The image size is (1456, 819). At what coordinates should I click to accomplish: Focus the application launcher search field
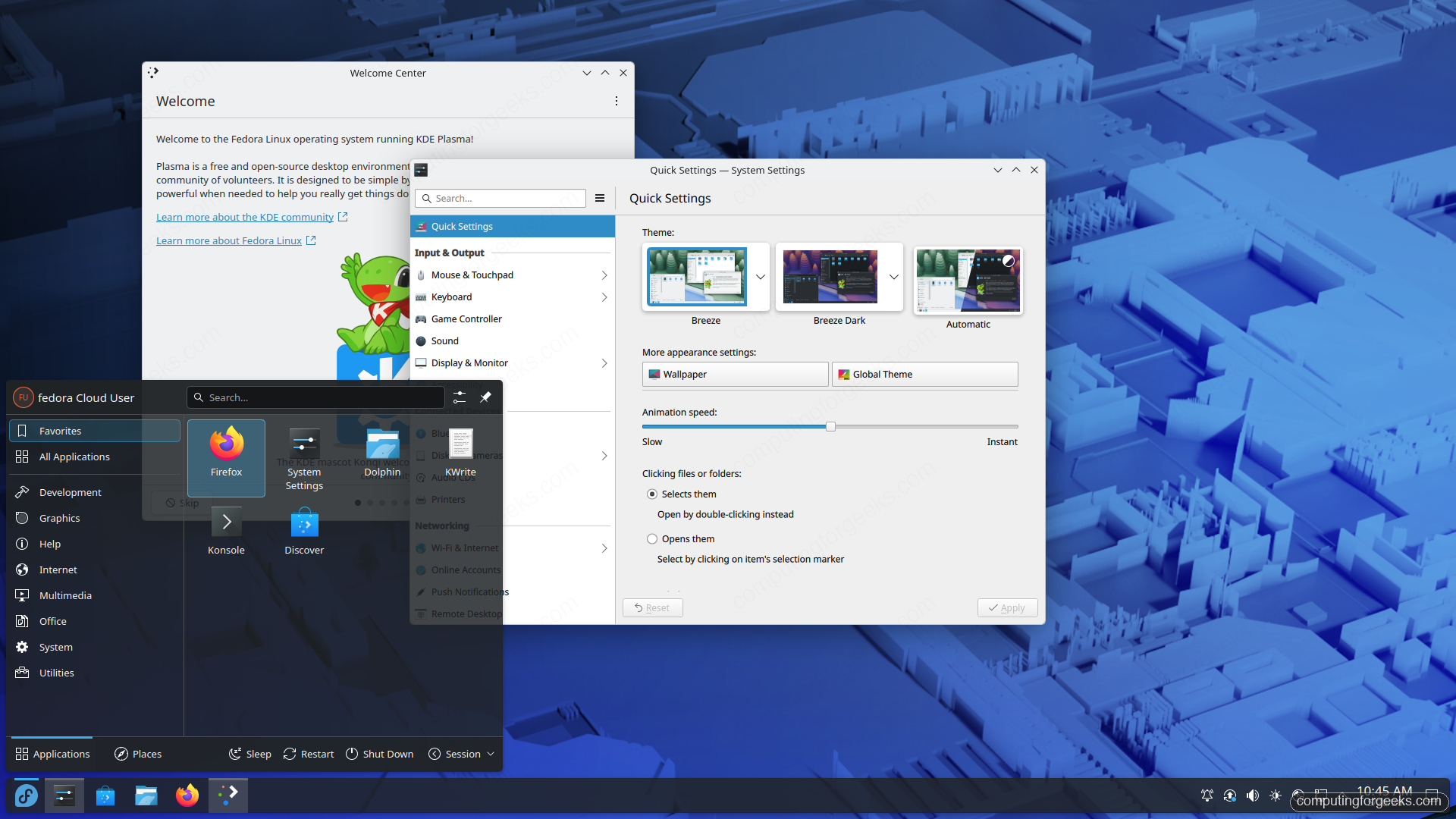315,397
